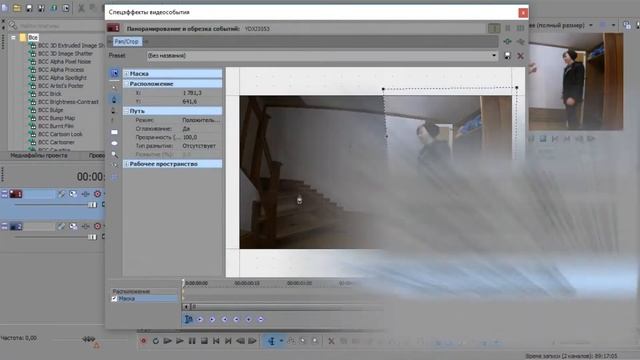Select the rectangle mask creation tool
The height and width of the screenshot is (360, 640).
click(114, 132)
